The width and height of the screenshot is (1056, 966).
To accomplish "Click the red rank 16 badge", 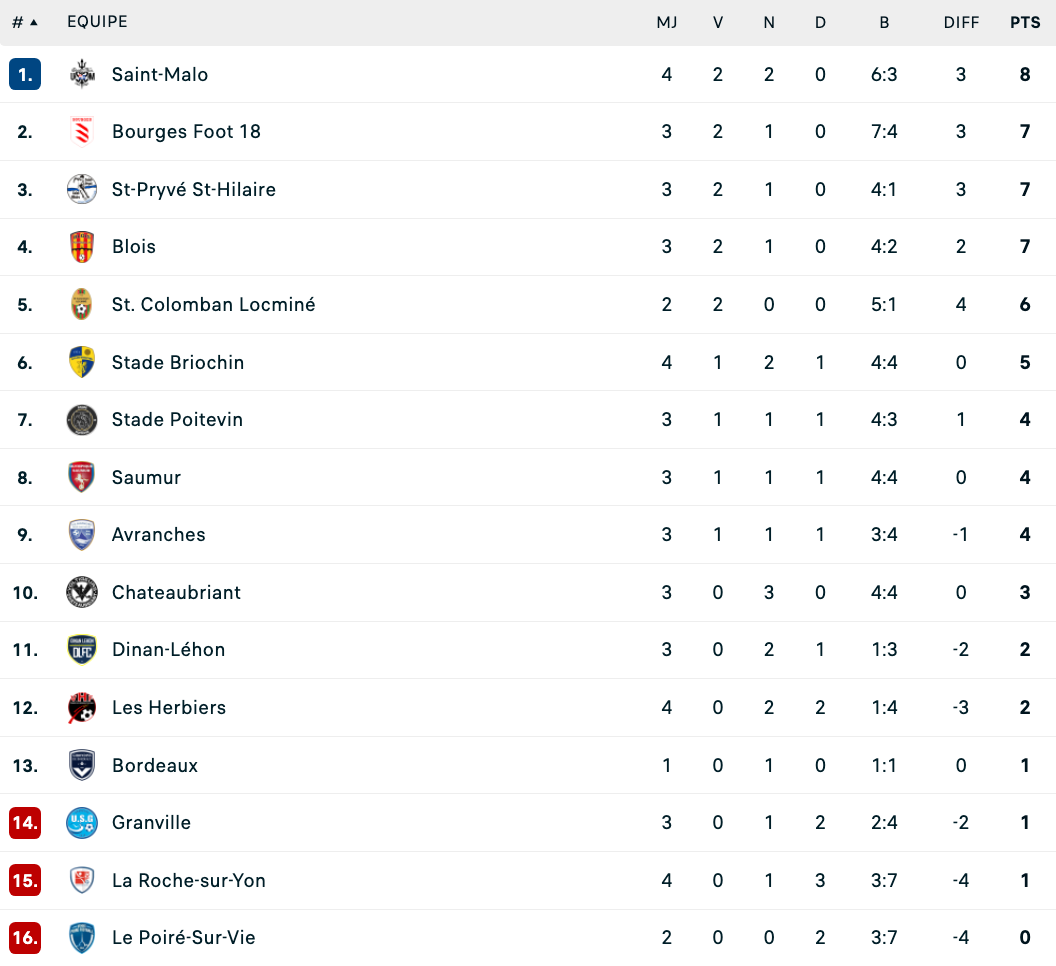I will pyautogui.click(x=25, y=938).
